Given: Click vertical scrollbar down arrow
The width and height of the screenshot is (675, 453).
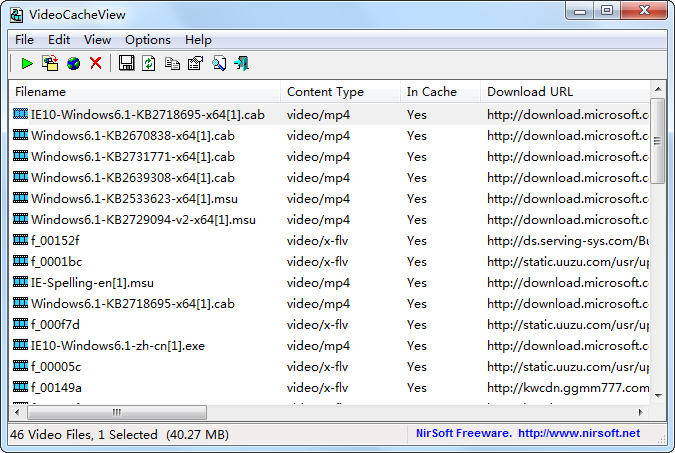Looking at the screenshot, I should (x=658, y=395).
